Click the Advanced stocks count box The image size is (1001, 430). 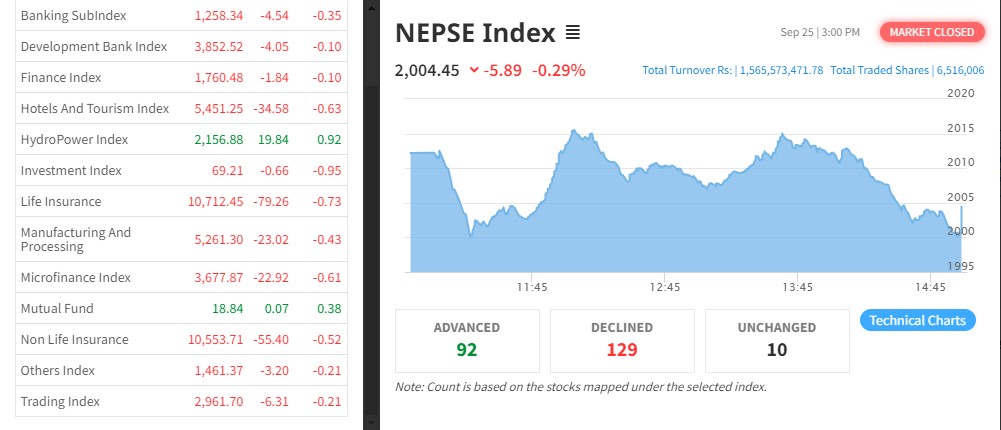tap(467, 340)
